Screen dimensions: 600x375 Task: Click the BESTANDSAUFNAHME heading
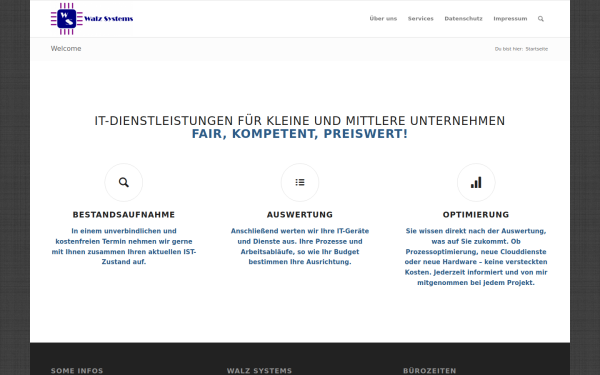coord(124,215)
